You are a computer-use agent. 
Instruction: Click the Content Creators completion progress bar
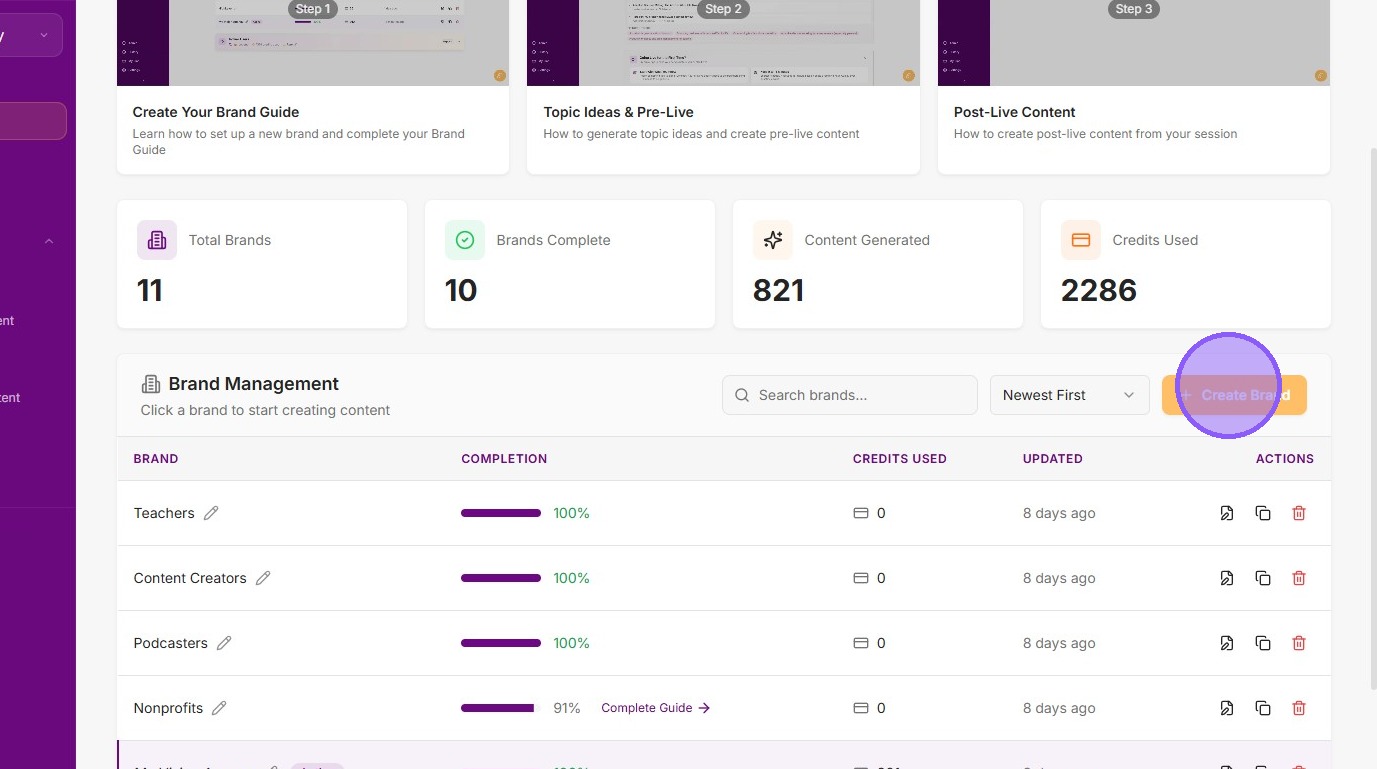pyautogui.click(x=501, y=578)
